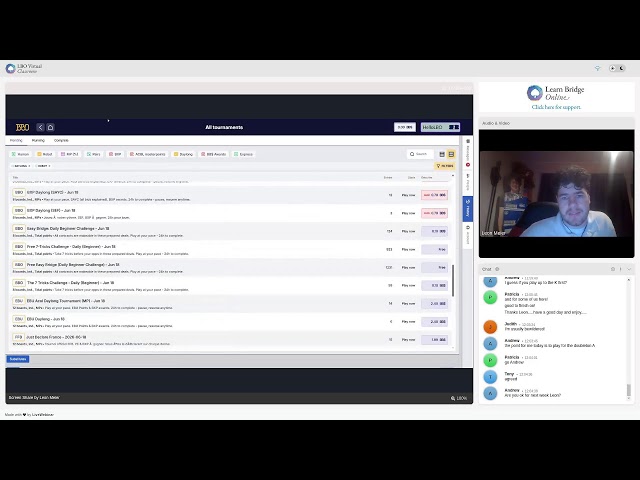The width and height of the screenshot is (640, 480).
Task: Select Just Declare France tournament row
Action: tap(230, 340)
